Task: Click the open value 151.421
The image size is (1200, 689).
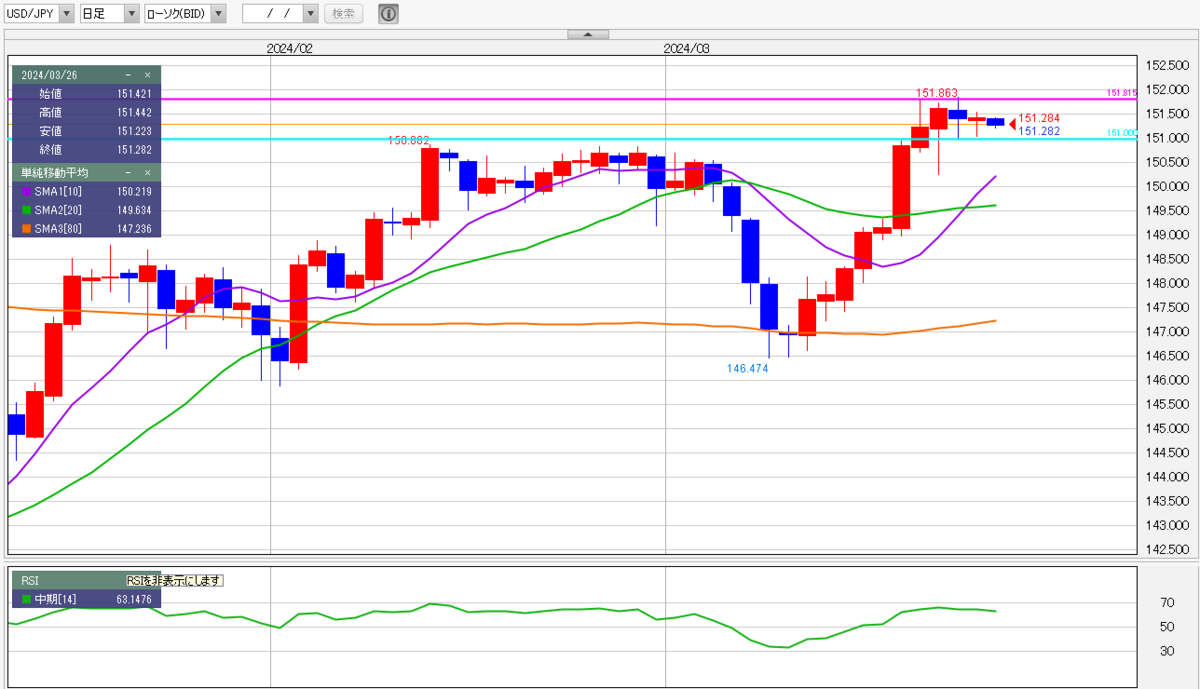Action: [x=134, y=93]
